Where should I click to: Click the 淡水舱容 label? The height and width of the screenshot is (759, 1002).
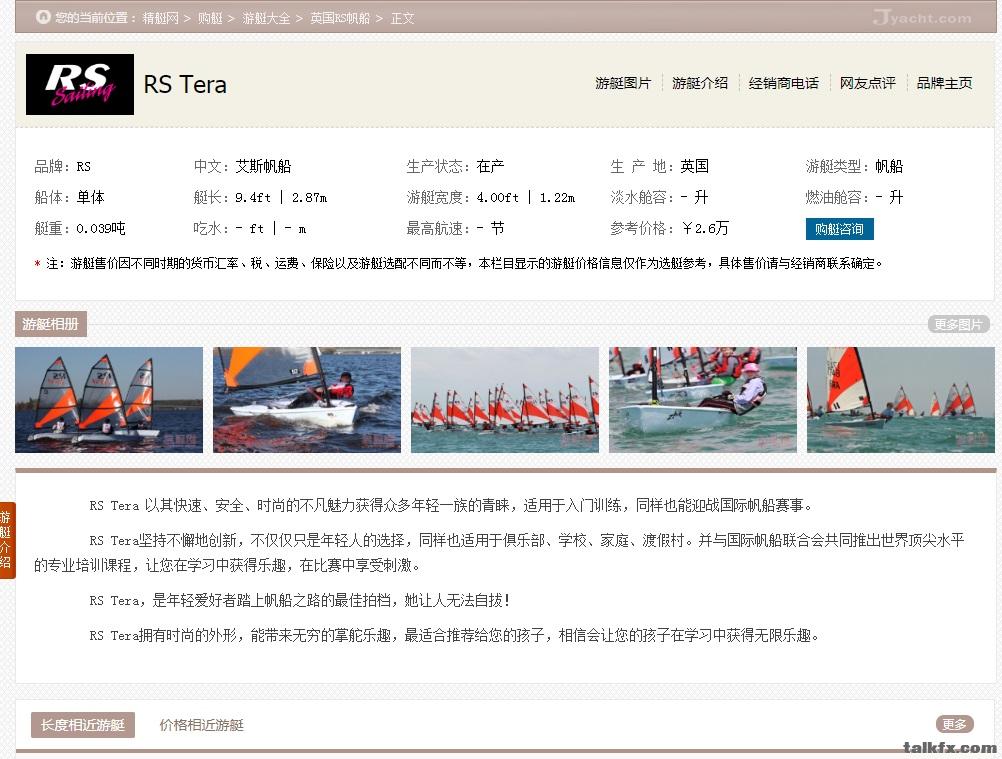[642, 197]
